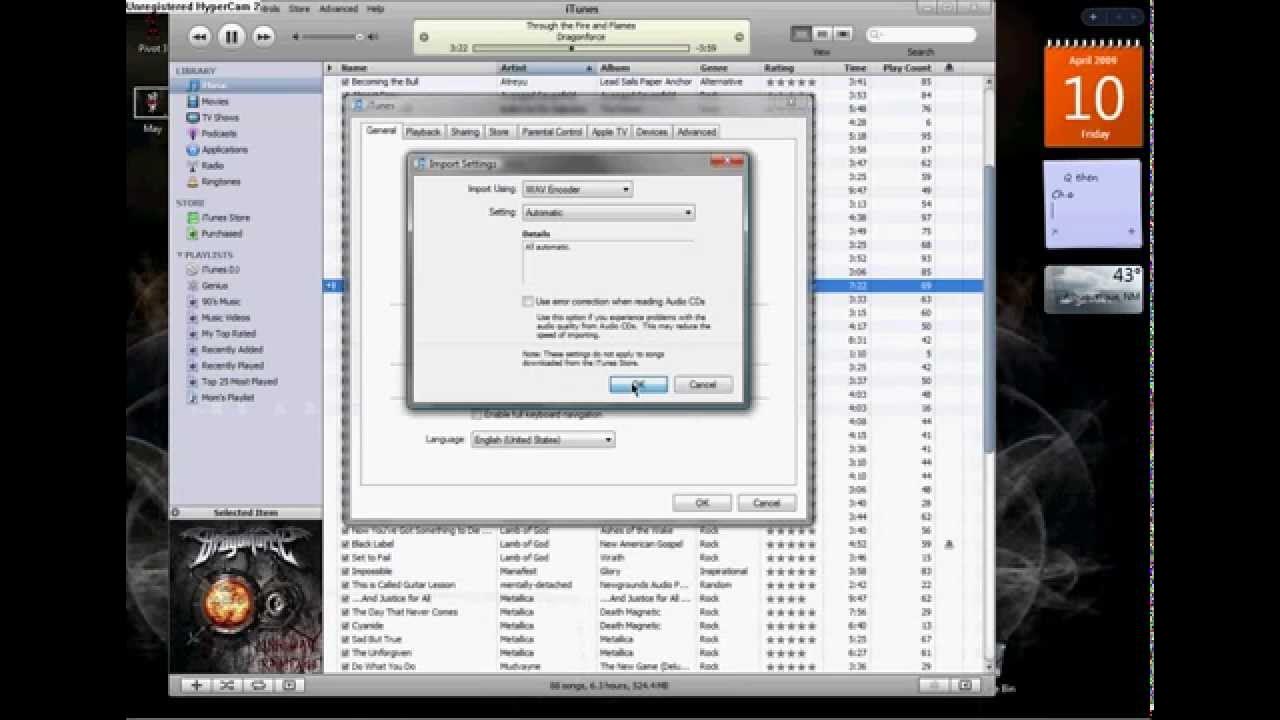Uncheck the Set to Fail song checkbox

point(345,558)
